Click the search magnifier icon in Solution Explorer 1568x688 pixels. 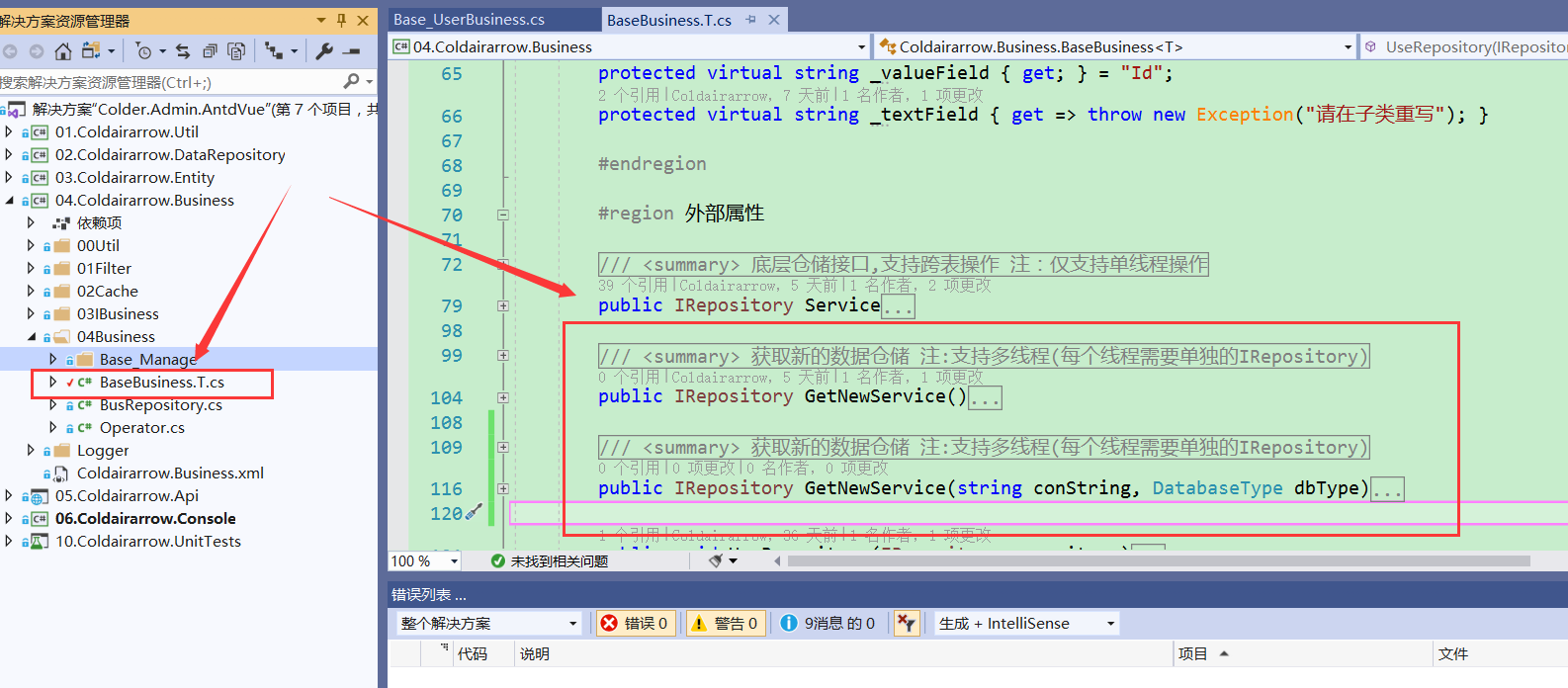351,82
